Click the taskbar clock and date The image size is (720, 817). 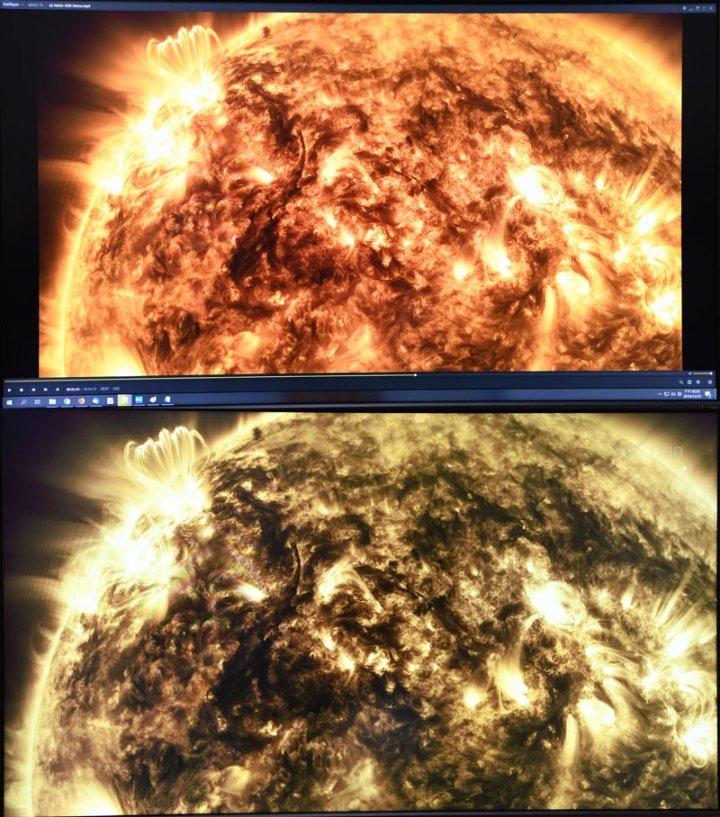pyautogui.click(x=692, y=393)
